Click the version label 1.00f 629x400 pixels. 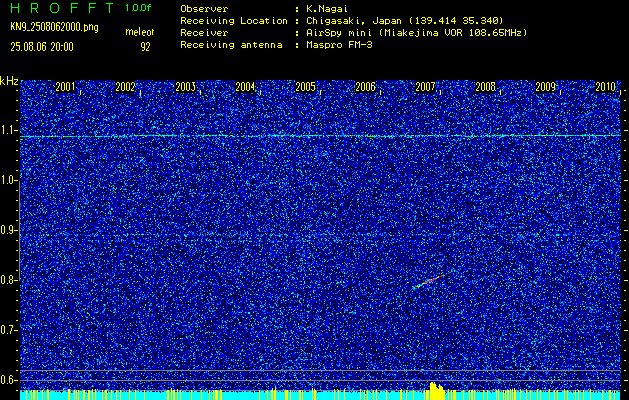coord(138,8)
